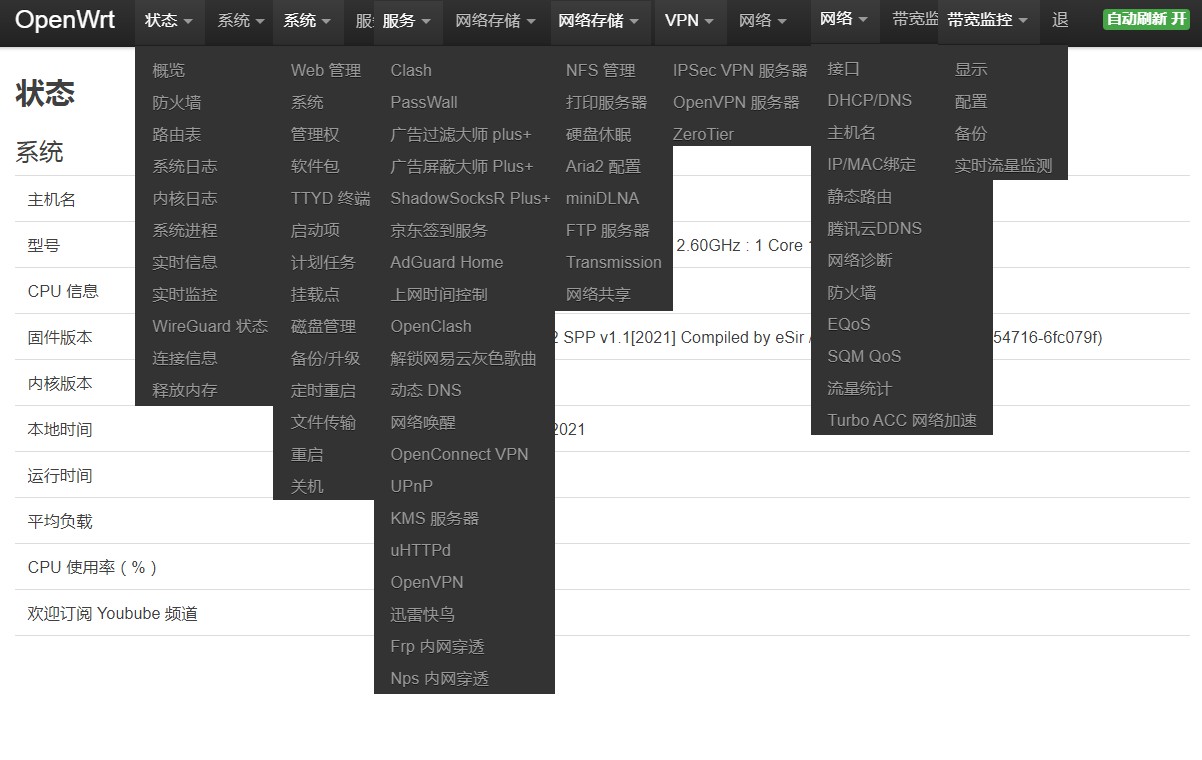The height and width of the screenshot is (760, 1202).
Task: Select Transmission entry
Action: [613, 262]
